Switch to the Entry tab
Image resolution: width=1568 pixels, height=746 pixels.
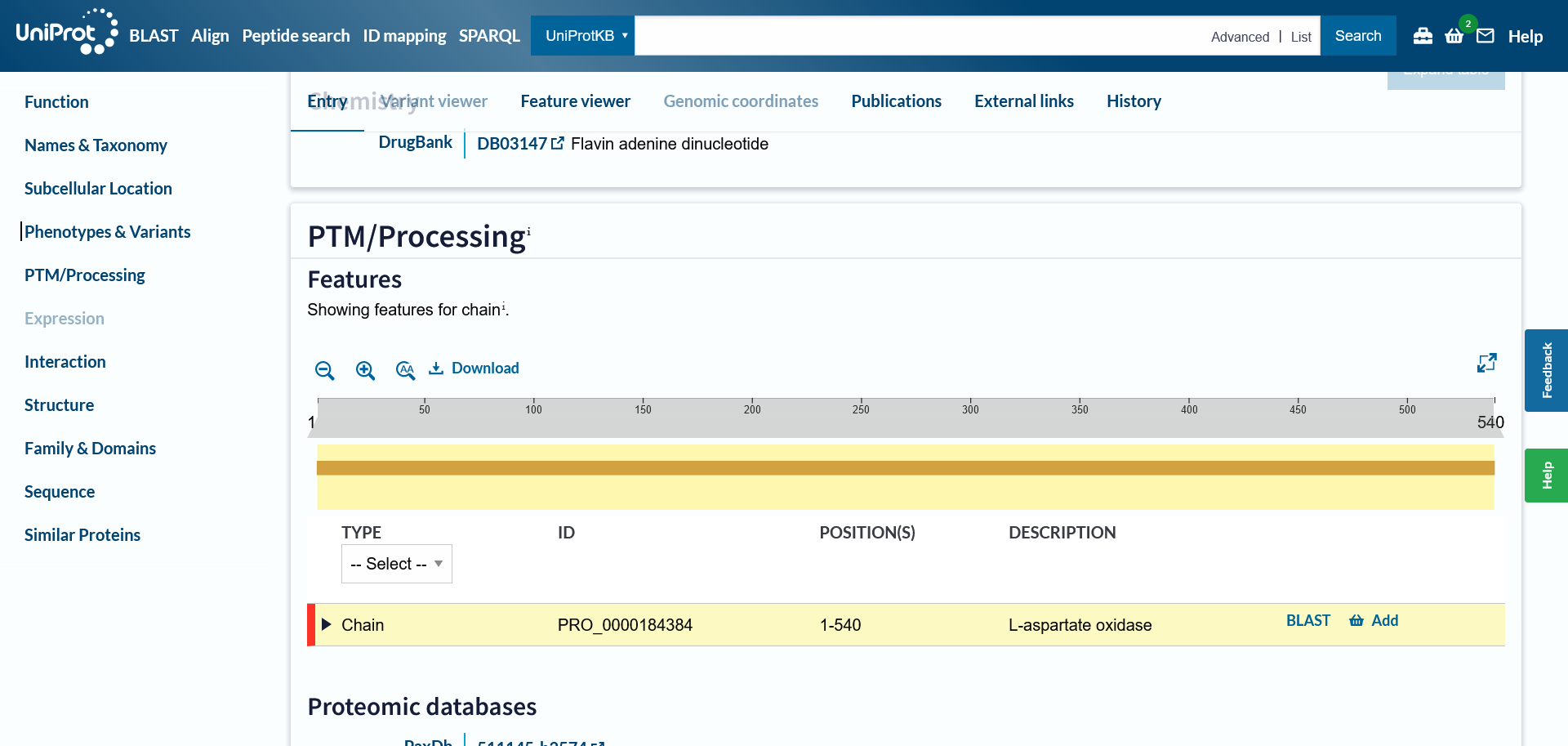[x=327, y=101]
